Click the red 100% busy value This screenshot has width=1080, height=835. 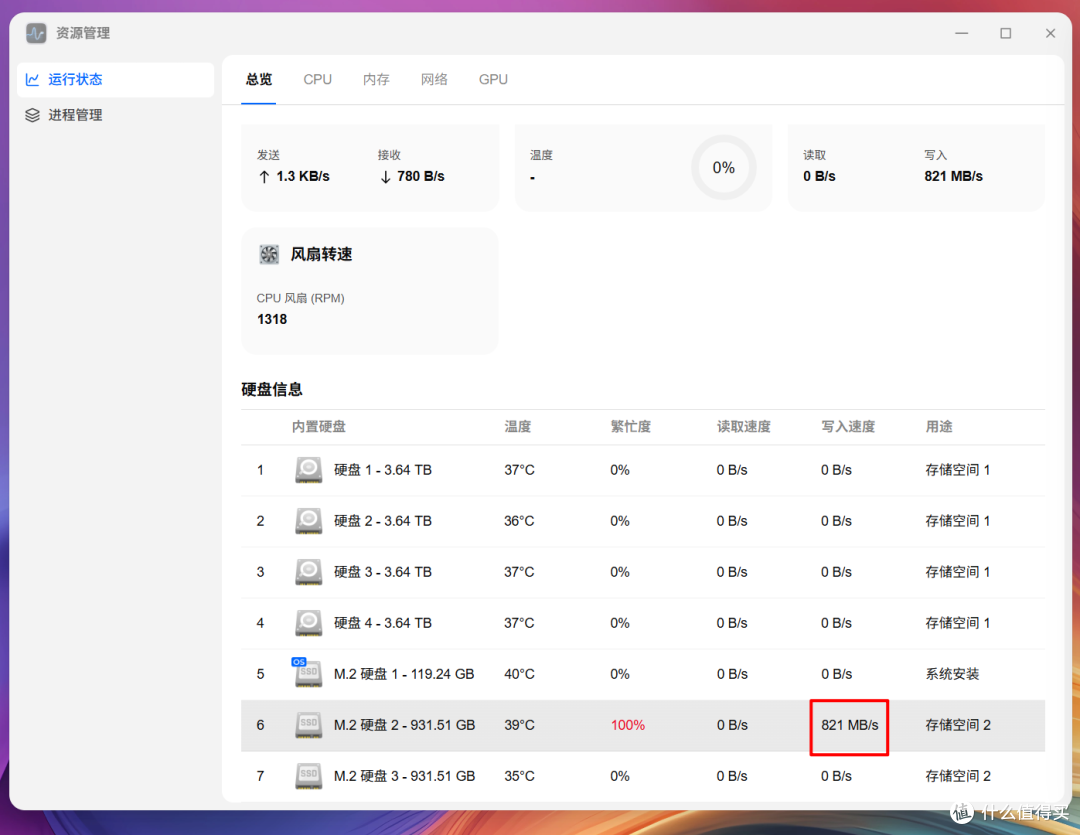click(x=627, y=725)
